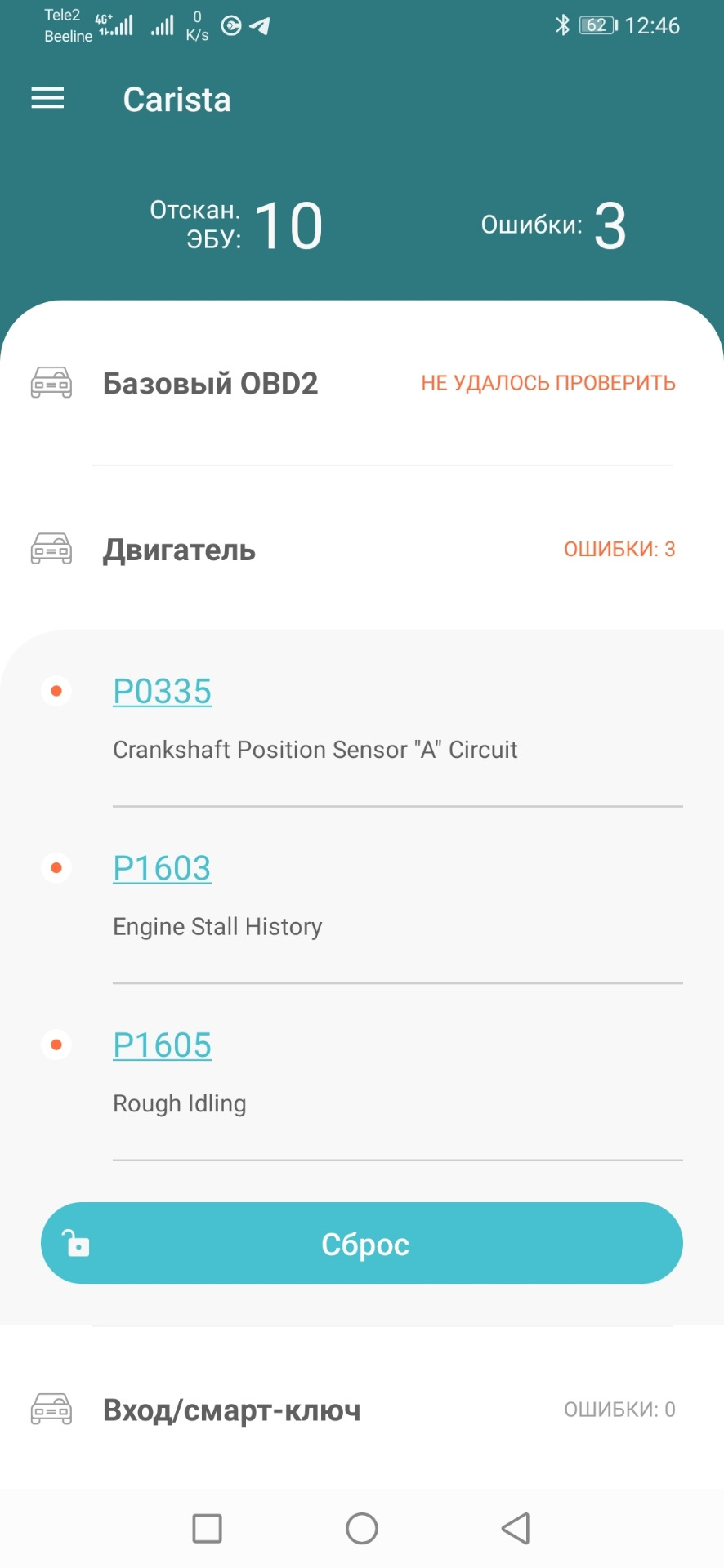This screenshot has width=724, height=1568.
Task: Tap the unlock icon on Сброс button
Action: 78,1243
